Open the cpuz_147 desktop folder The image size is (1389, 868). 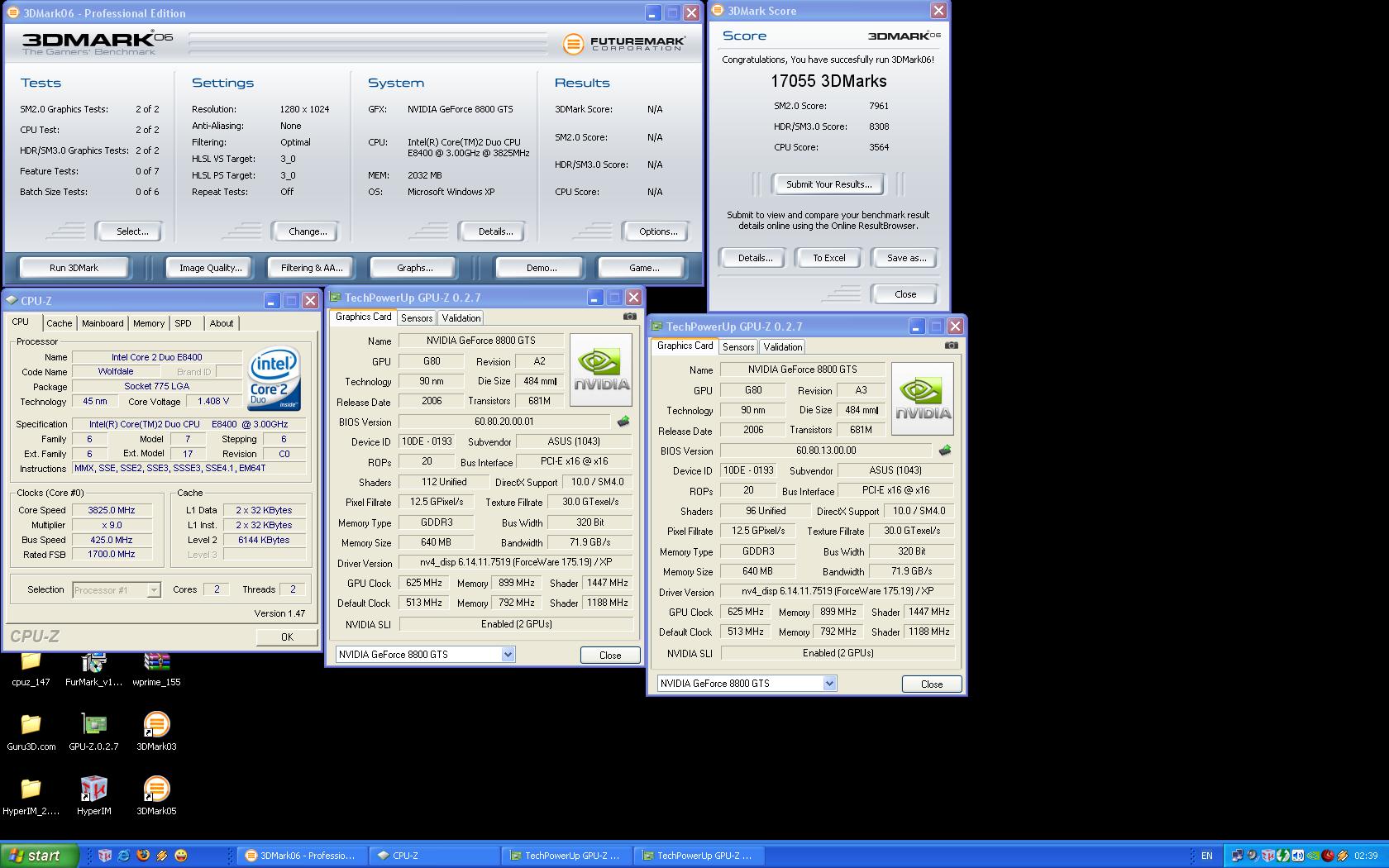pos(31,669)
